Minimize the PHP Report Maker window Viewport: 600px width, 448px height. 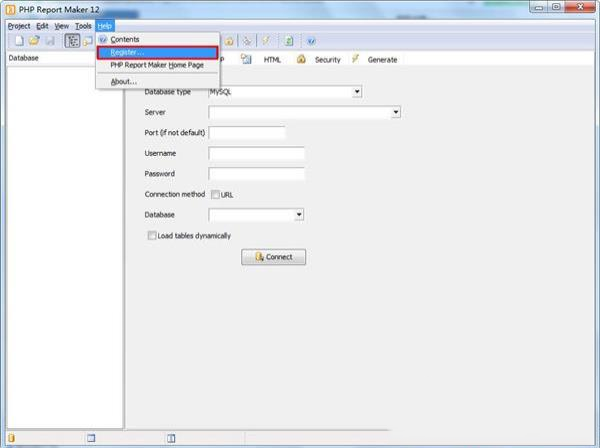538,7
